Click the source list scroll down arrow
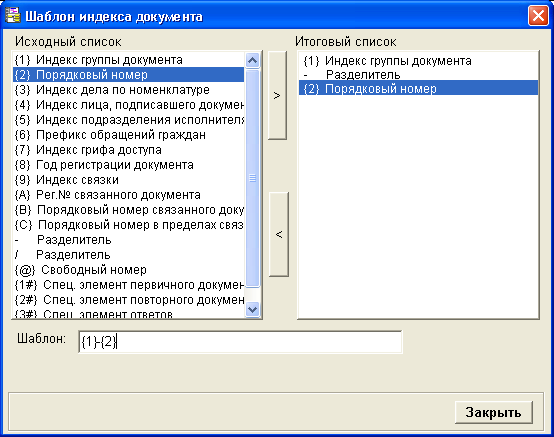Viewport: 554px width, 437px height. point(252,309)
